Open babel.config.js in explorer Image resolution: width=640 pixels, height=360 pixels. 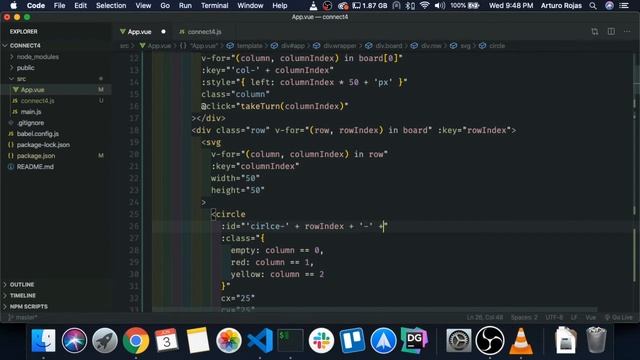[x=38, y=134]
